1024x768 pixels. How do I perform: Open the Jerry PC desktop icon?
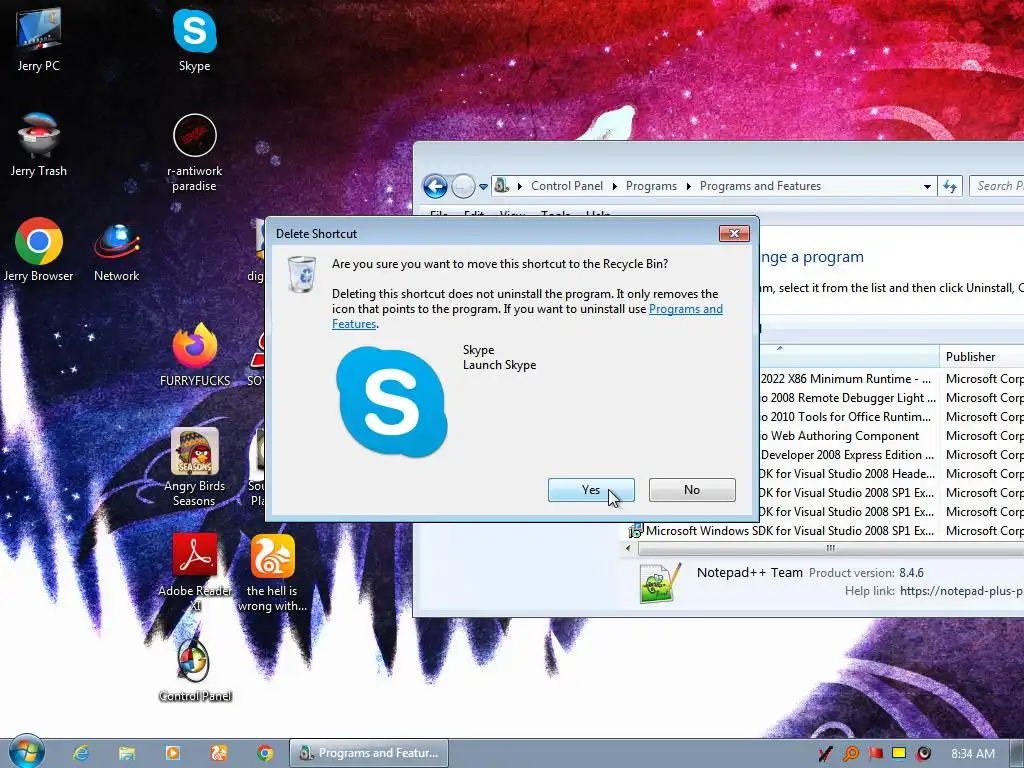[39, 40]
